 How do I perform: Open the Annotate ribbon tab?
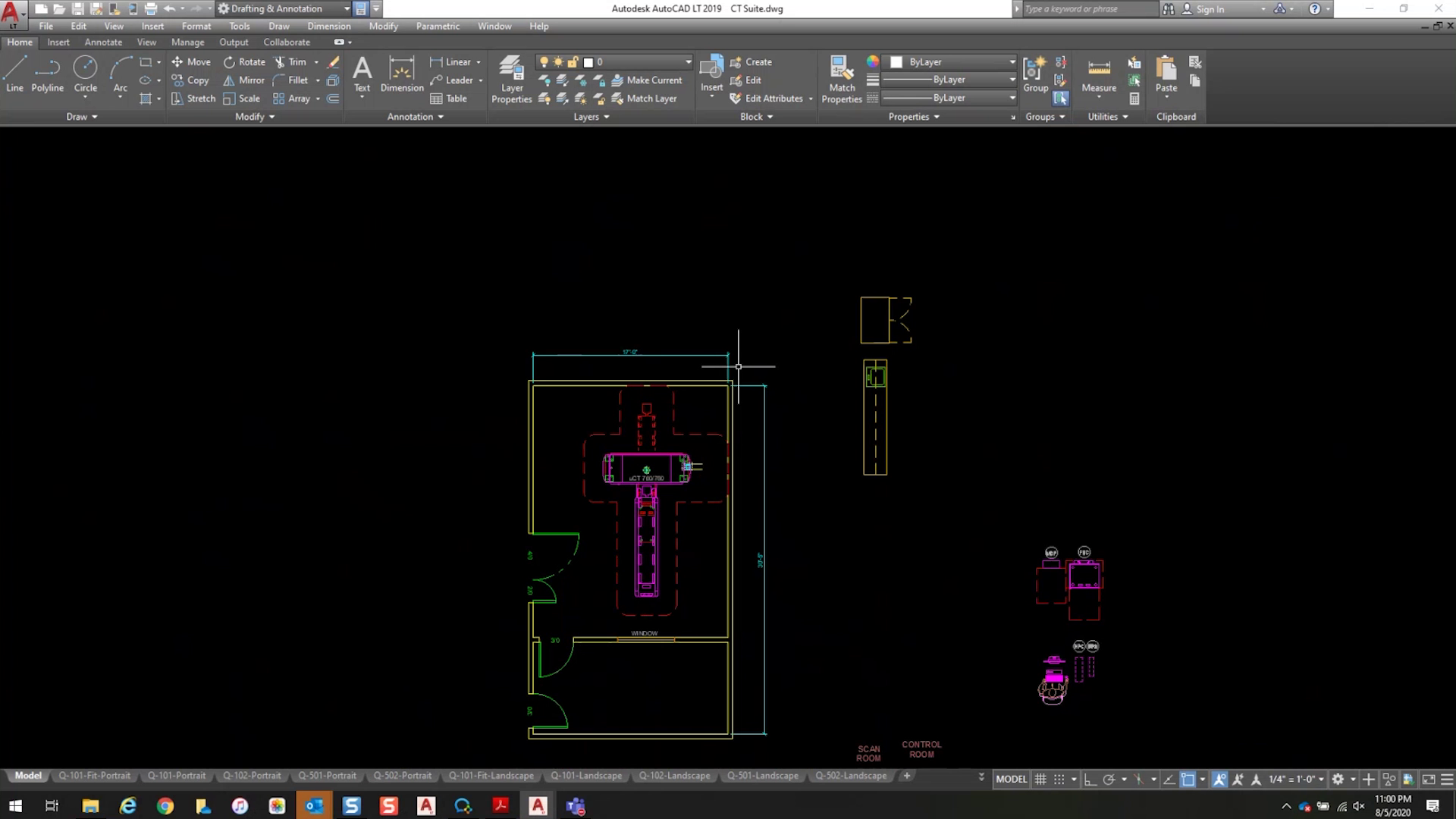[103, 42]
